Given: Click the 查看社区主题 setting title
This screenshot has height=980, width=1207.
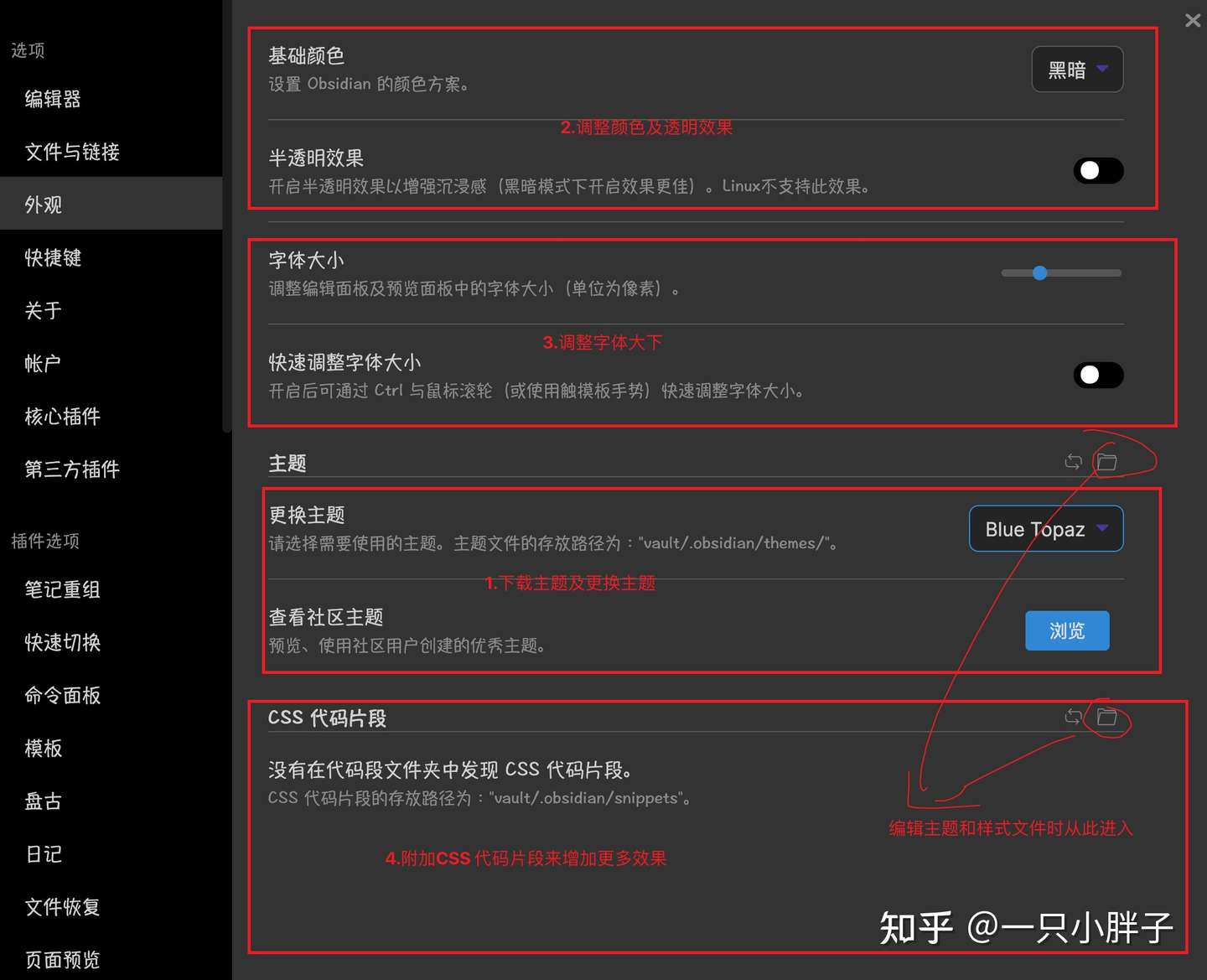Looking at the screenshot, I should pos(326,617).
